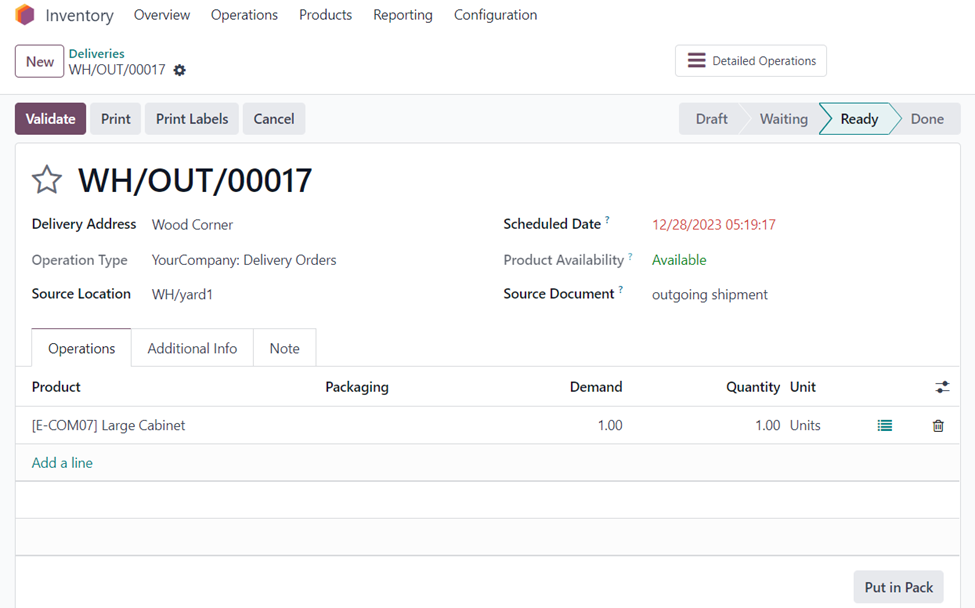Edit the Scheduled Date field
This screenshot has height=608, width=975.
[x=714, y=225]
